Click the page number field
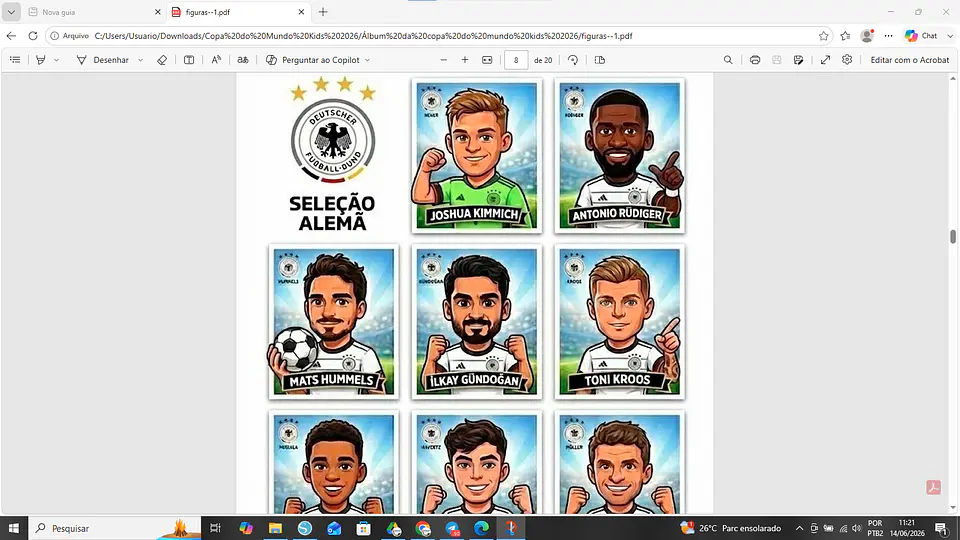The image size is (960, 540). [516, 60]
